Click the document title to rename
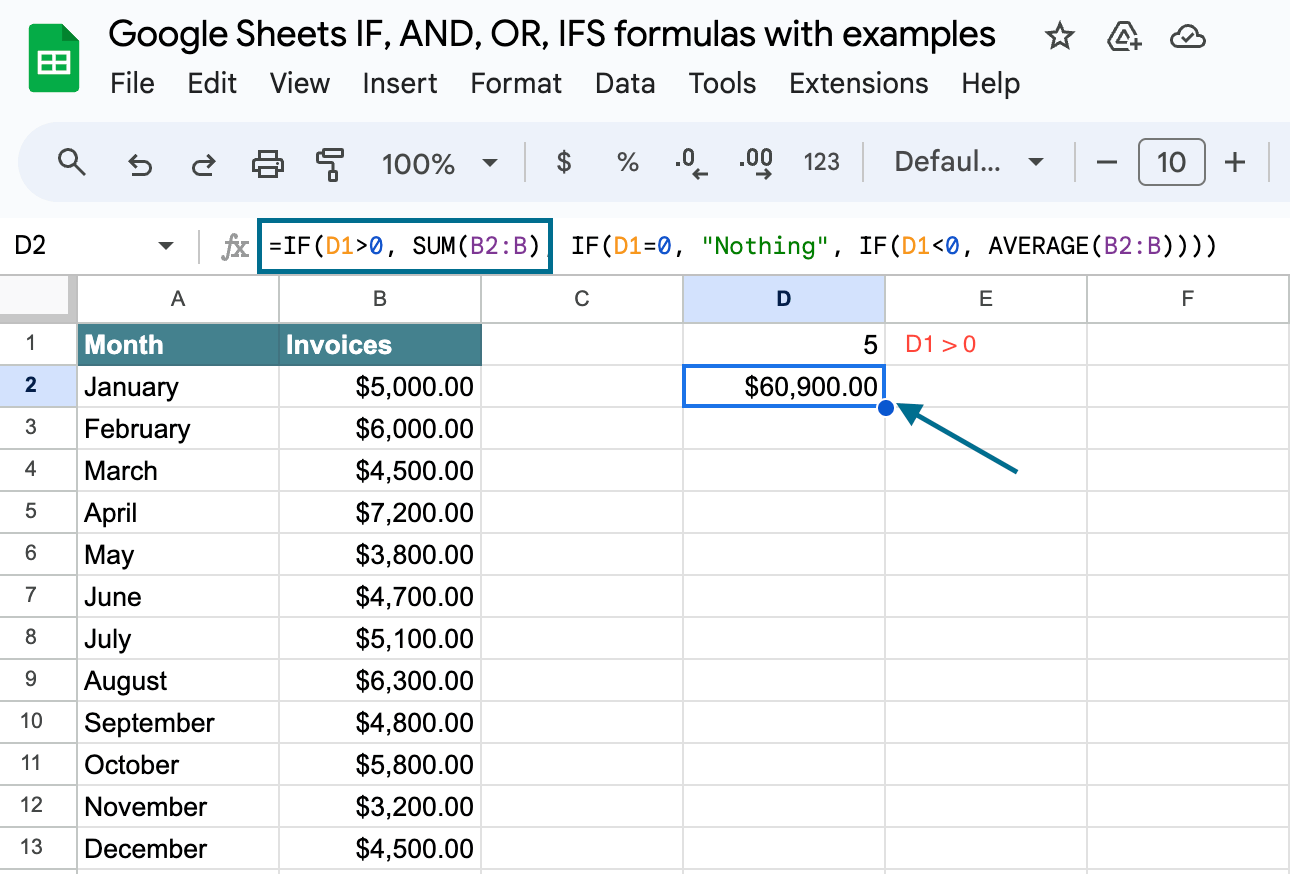This screenshot has height=874, width=1290. point(552,35)
